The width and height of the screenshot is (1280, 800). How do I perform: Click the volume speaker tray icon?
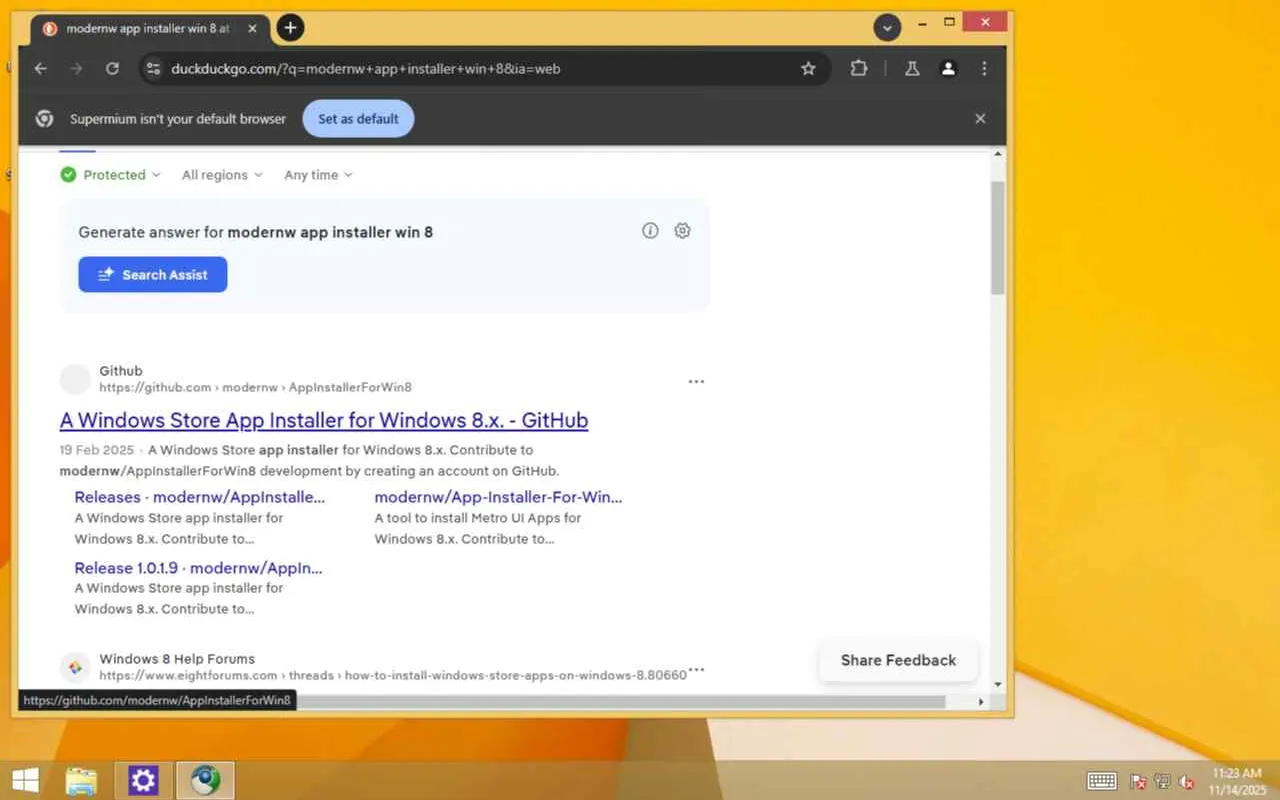(x=1188, y=781)
